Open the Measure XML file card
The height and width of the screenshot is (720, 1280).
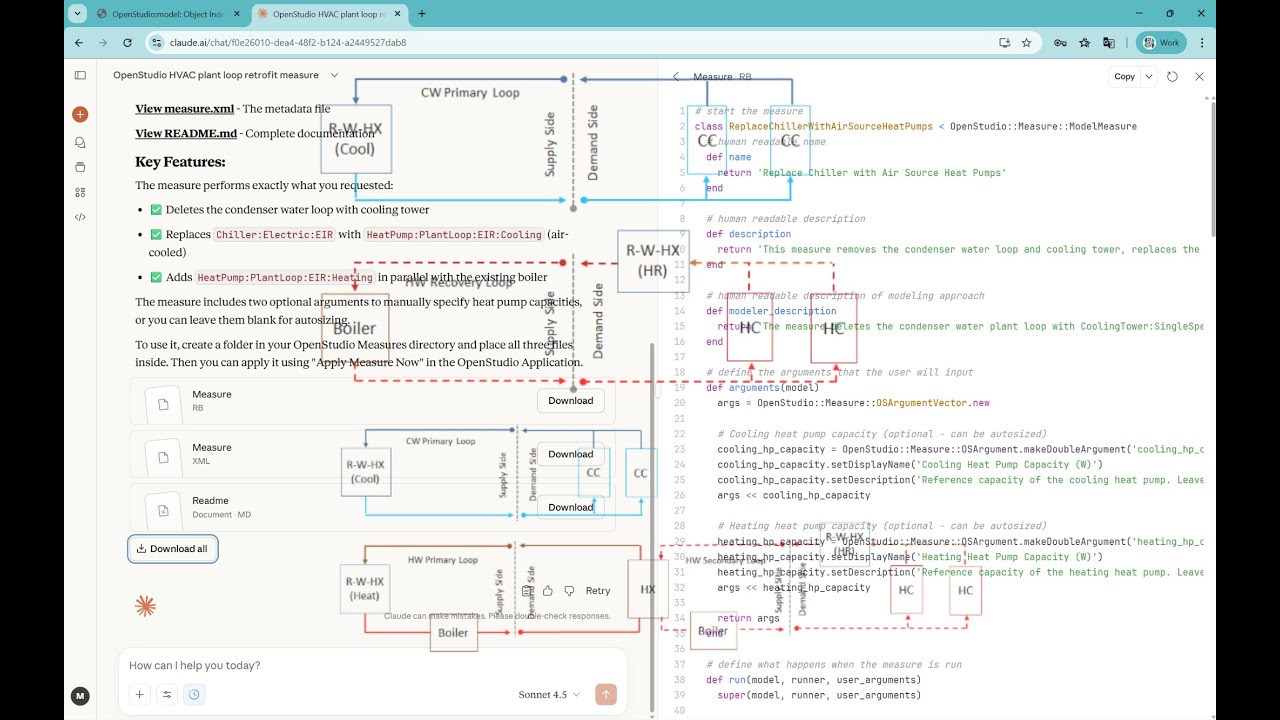372,454
